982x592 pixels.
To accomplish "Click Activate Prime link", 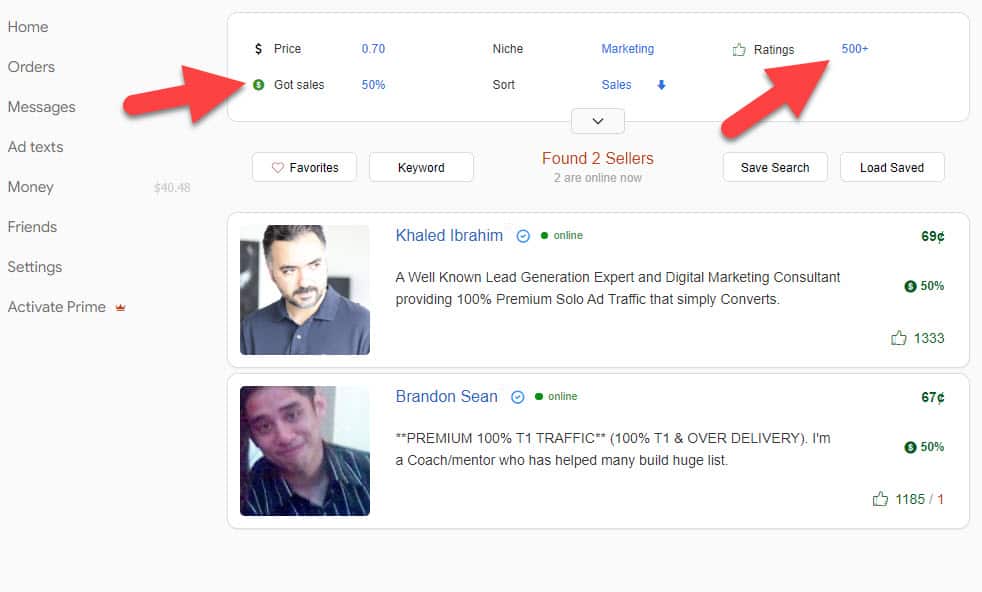I will [x=56, y=307].
